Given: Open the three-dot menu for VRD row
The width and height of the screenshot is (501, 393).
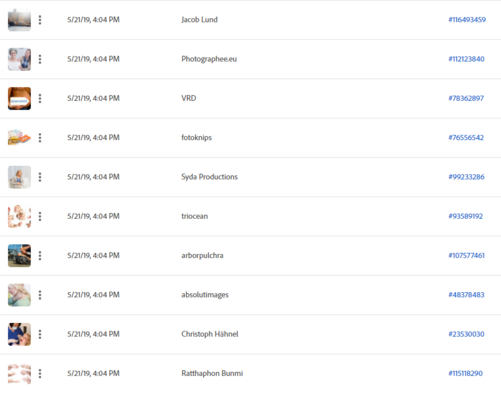Looking at the screenshot, I should 40,98.
